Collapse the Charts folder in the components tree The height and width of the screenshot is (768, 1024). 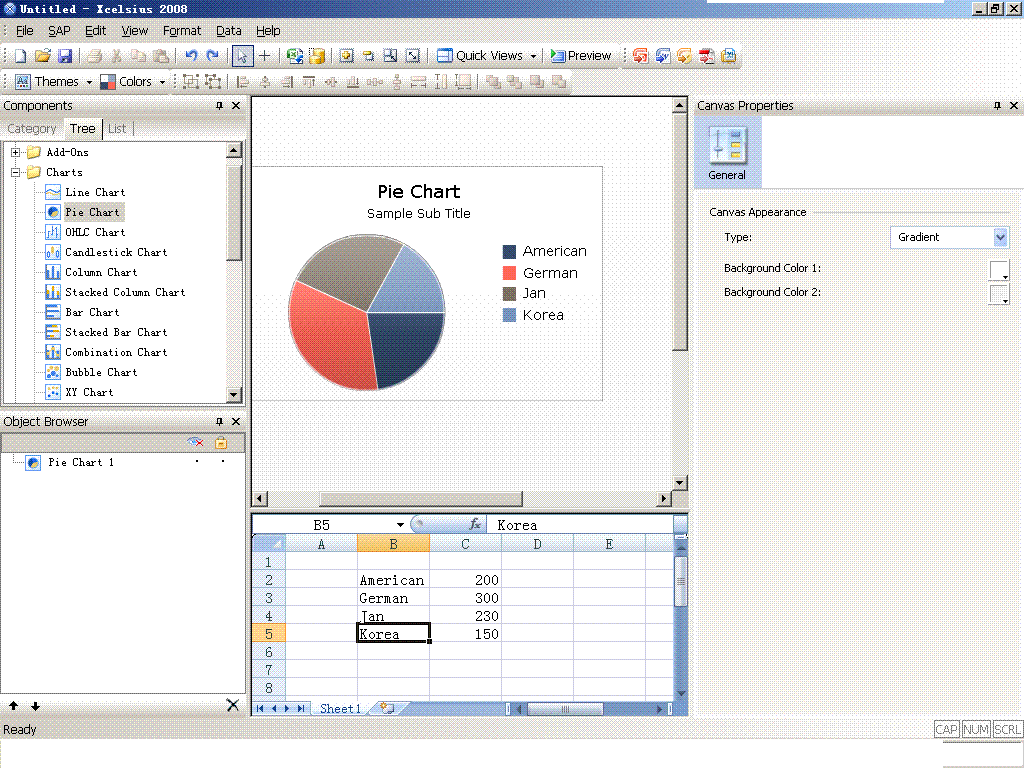[17, 171]
